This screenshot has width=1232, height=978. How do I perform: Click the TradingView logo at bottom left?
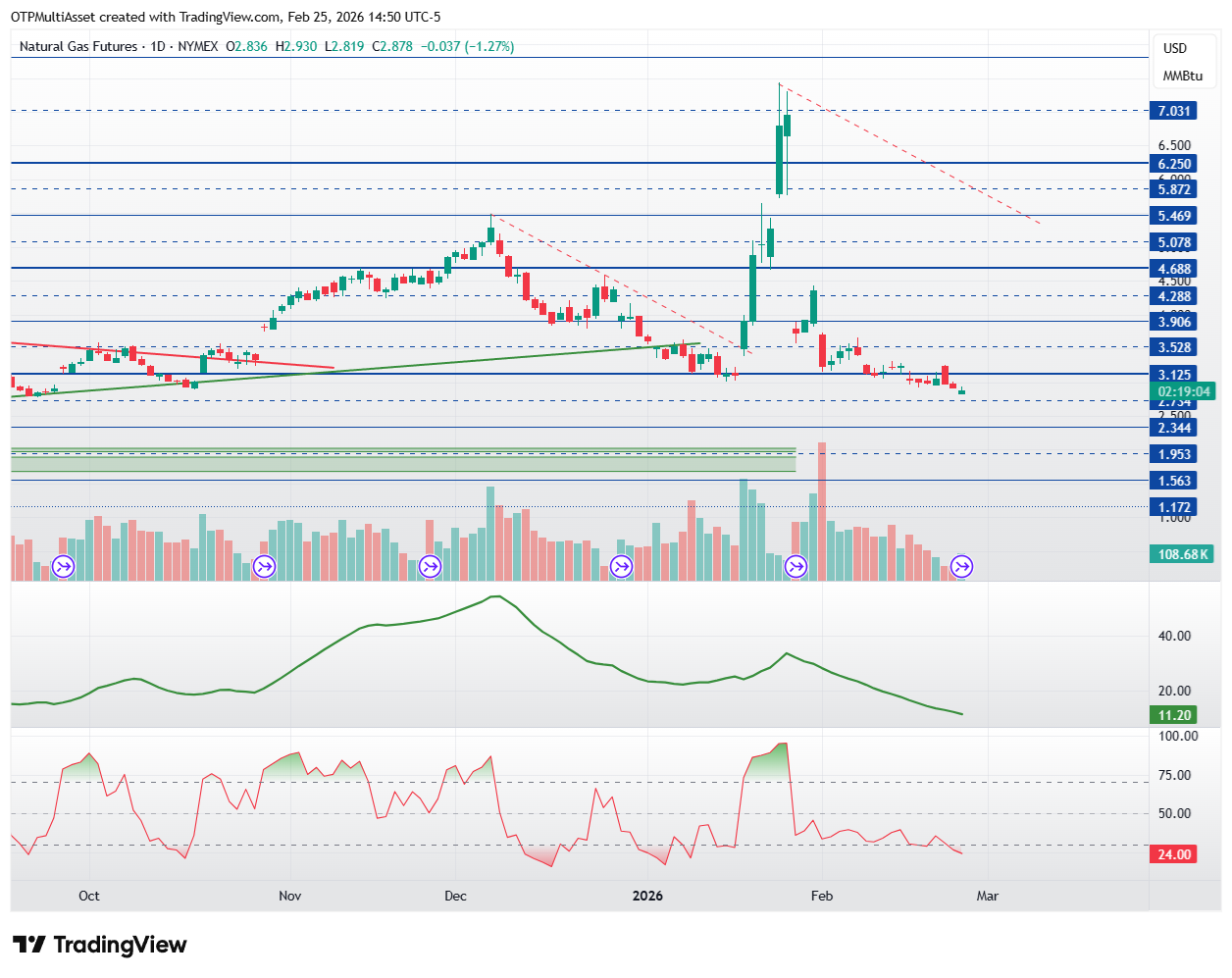point(99,945)
